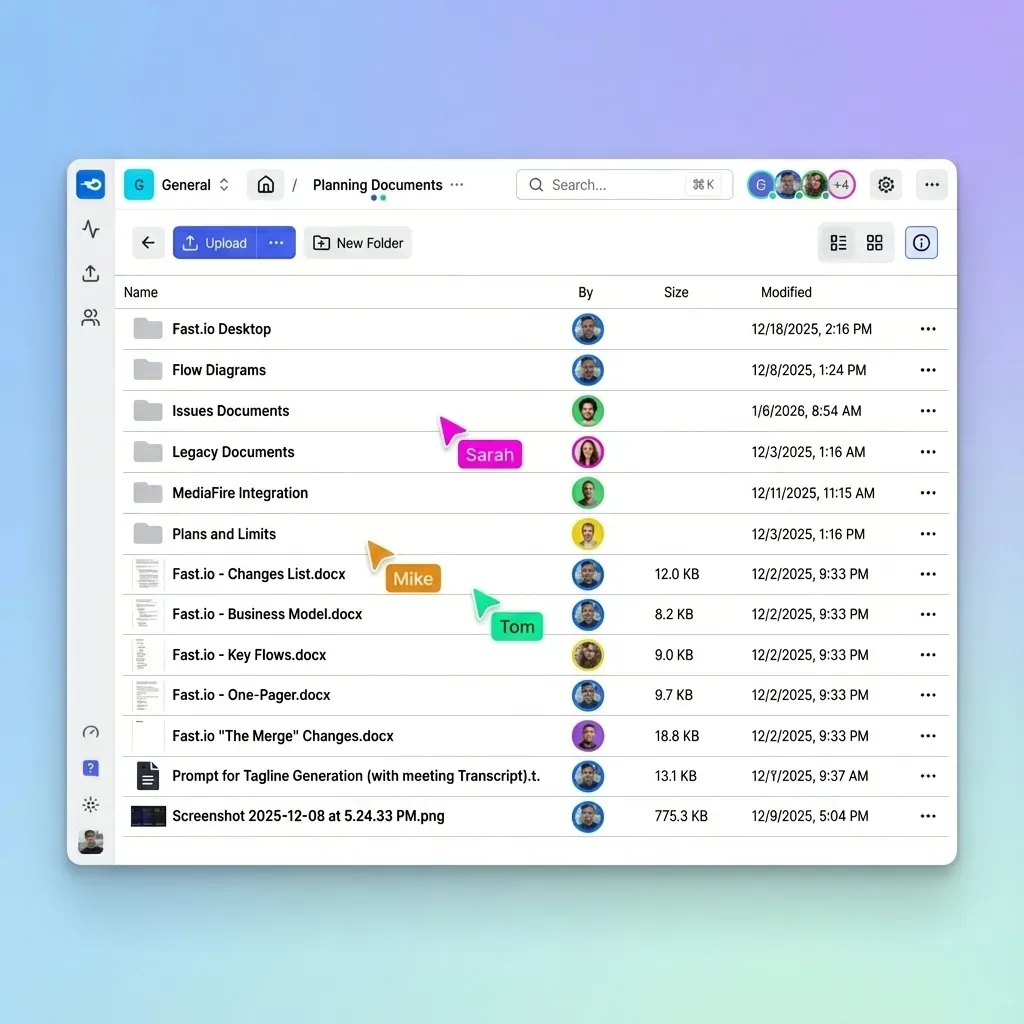
Task: Open the settings gear icon
Action: click(x=885, y=185)
